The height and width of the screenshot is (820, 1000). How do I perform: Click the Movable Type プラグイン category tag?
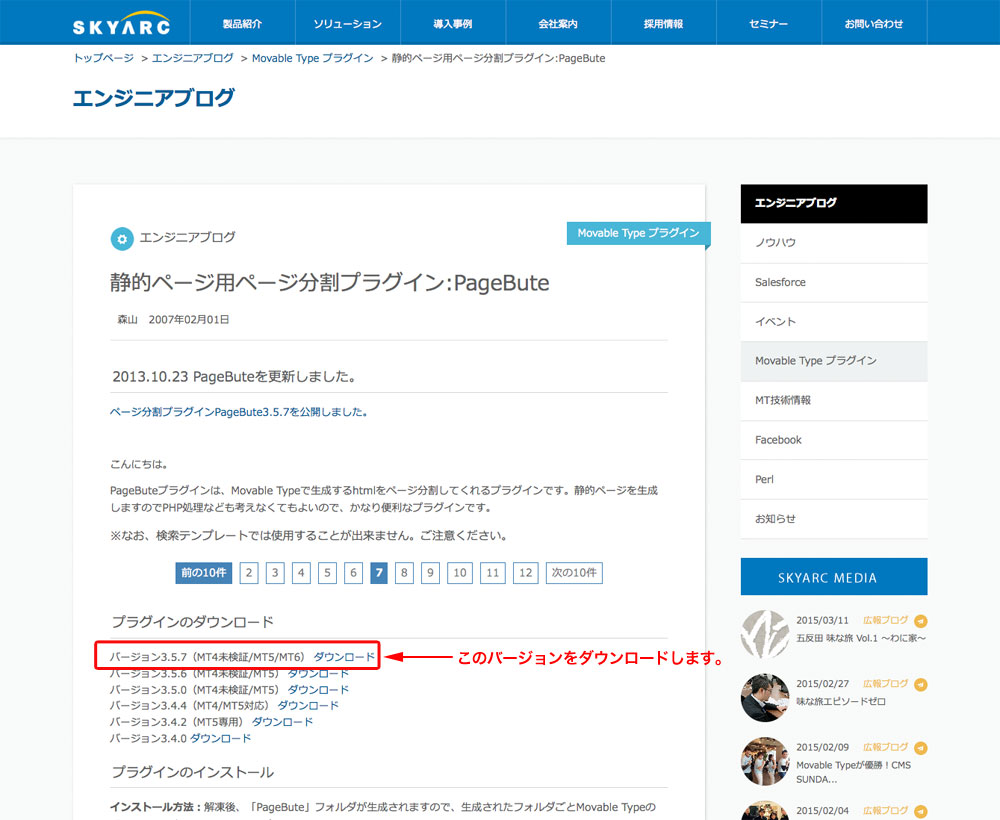tap(638, 233)
